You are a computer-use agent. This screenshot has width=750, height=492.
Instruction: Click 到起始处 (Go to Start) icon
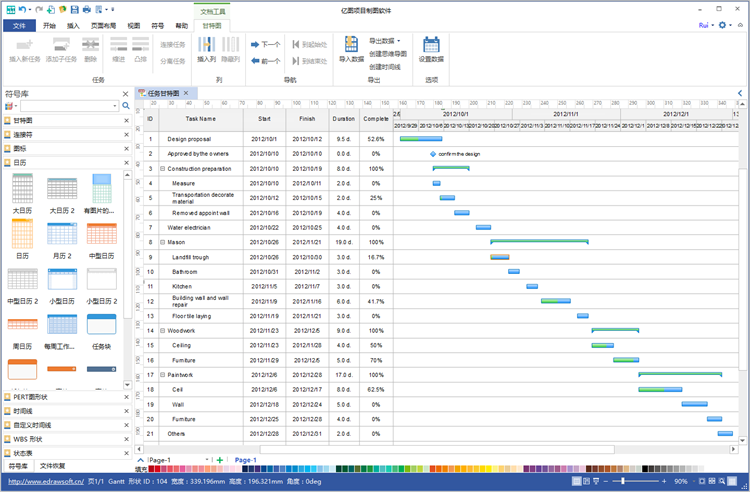click(296, 44)
